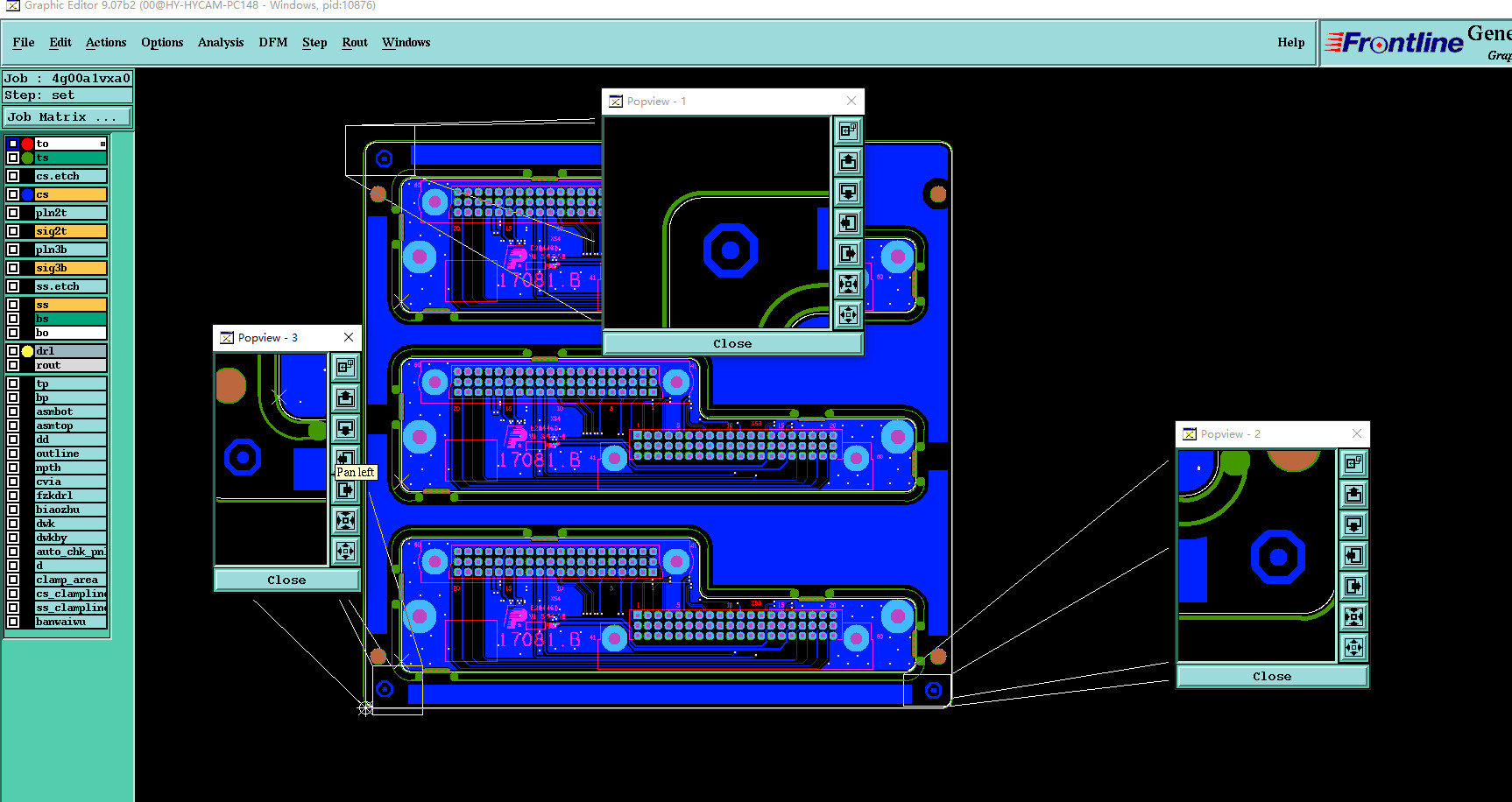Click the Job Matrix ... button
Image resolution: width=1512 pixels, height=802 pixels.
click(x=68, y=116)
